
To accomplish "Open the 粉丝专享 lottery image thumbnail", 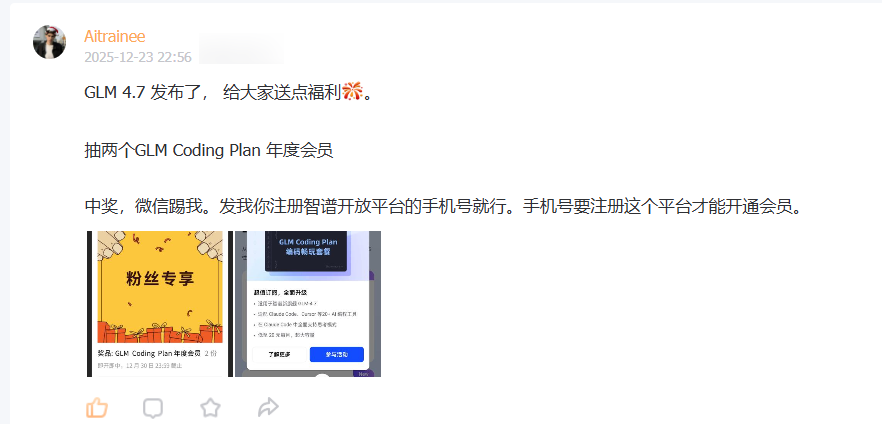I will [x=160, y=304].
